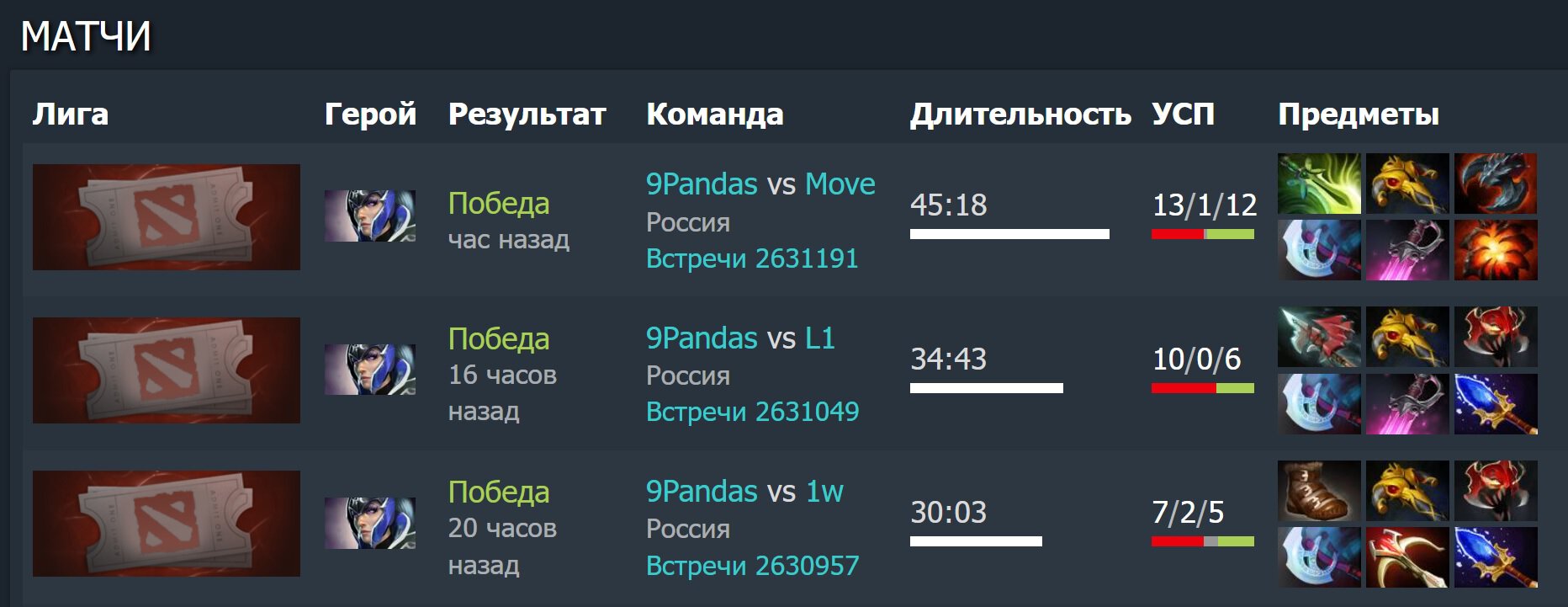Click league ticket thumbnail of first match
This screenshot has height=607, width=1568.
pos(167,217)
